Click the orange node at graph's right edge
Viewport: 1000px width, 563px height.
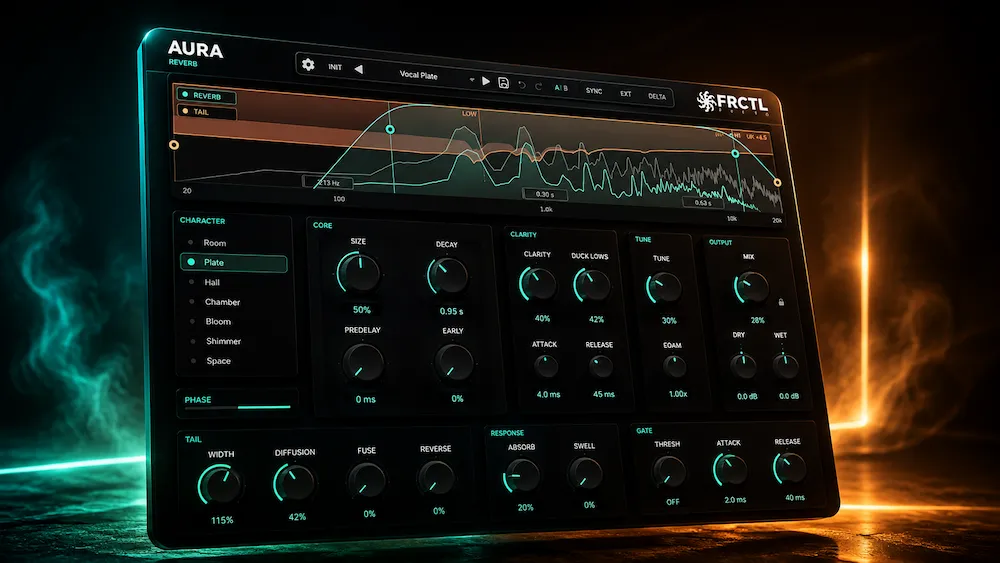777,182
